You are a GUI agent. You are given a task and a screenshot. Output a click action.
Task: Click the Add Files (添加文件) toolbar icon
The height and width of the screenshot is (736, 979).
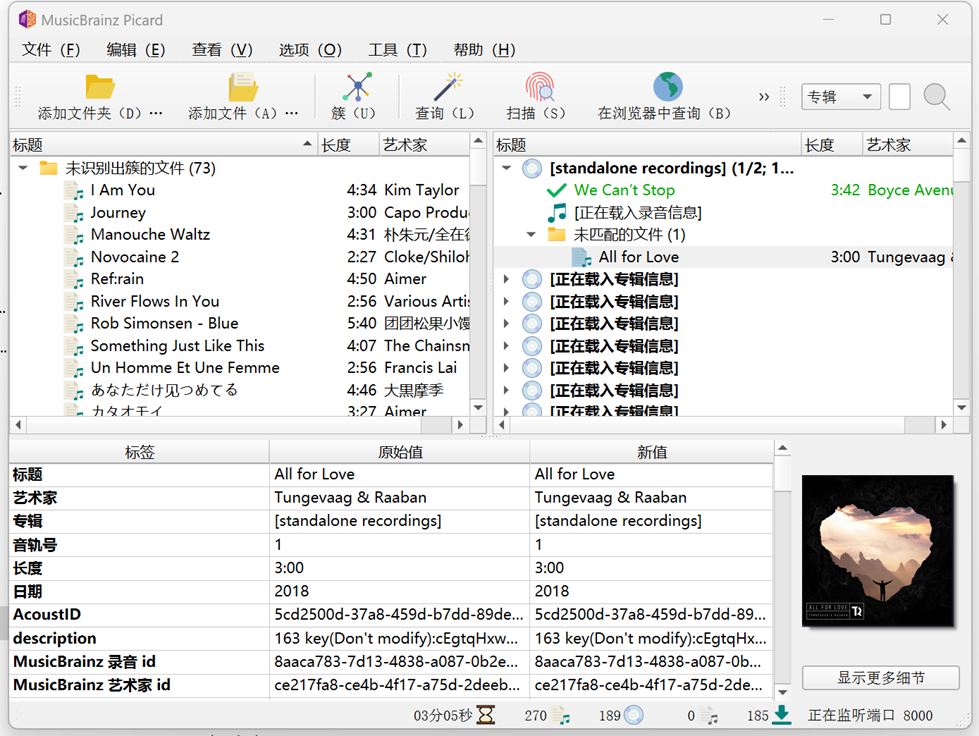click(243, 88)
